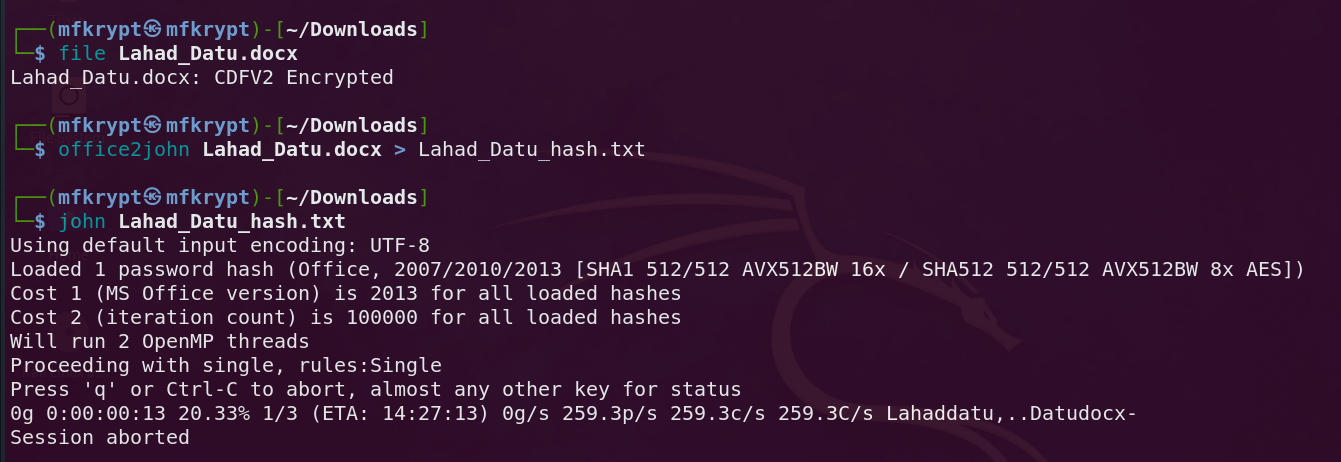This screenshot has width=1341, height=462.
Task: Click the 'Session aborted' message
Action: (x=99, y=438)
